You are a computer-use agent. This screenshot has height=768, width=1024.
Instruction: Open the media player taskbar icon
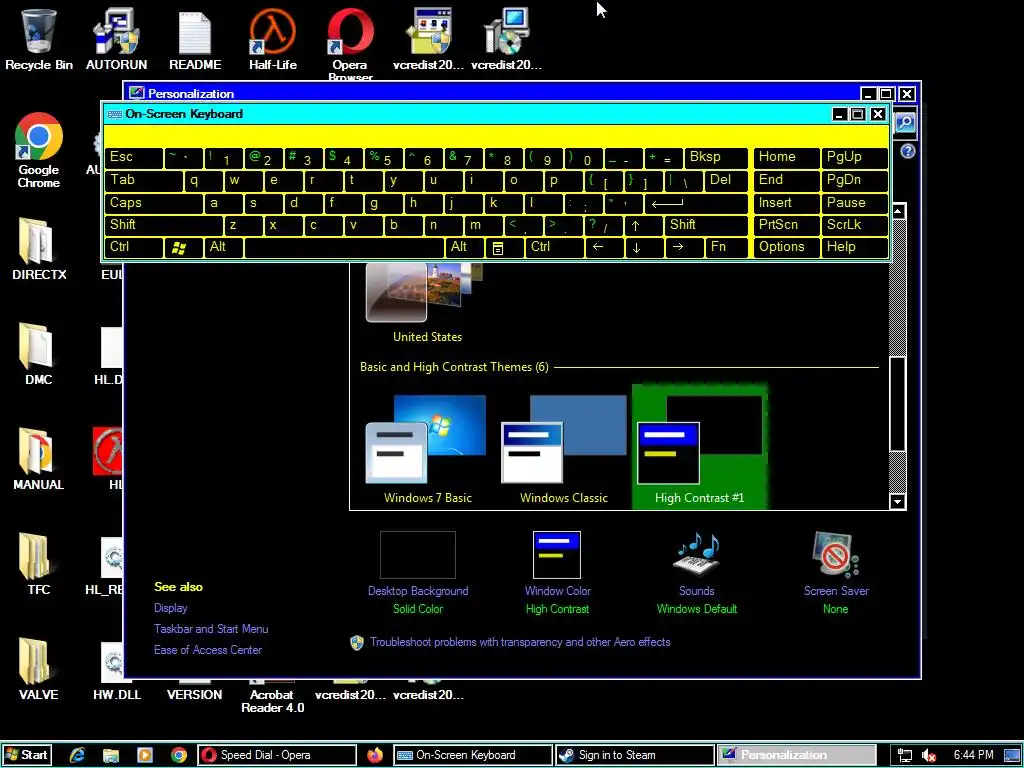[144, 755]
